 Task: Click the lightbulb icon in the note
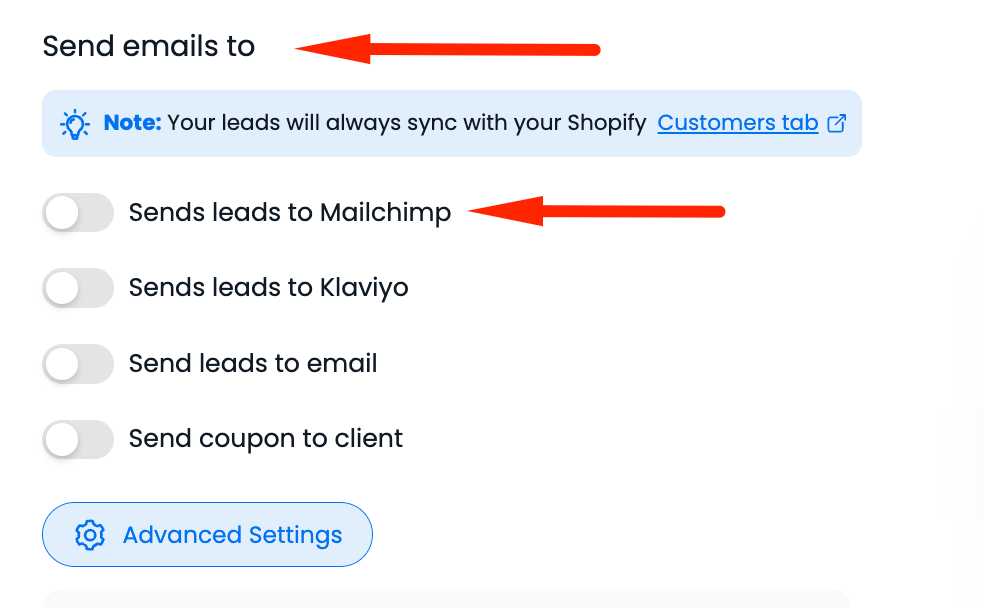76,124
